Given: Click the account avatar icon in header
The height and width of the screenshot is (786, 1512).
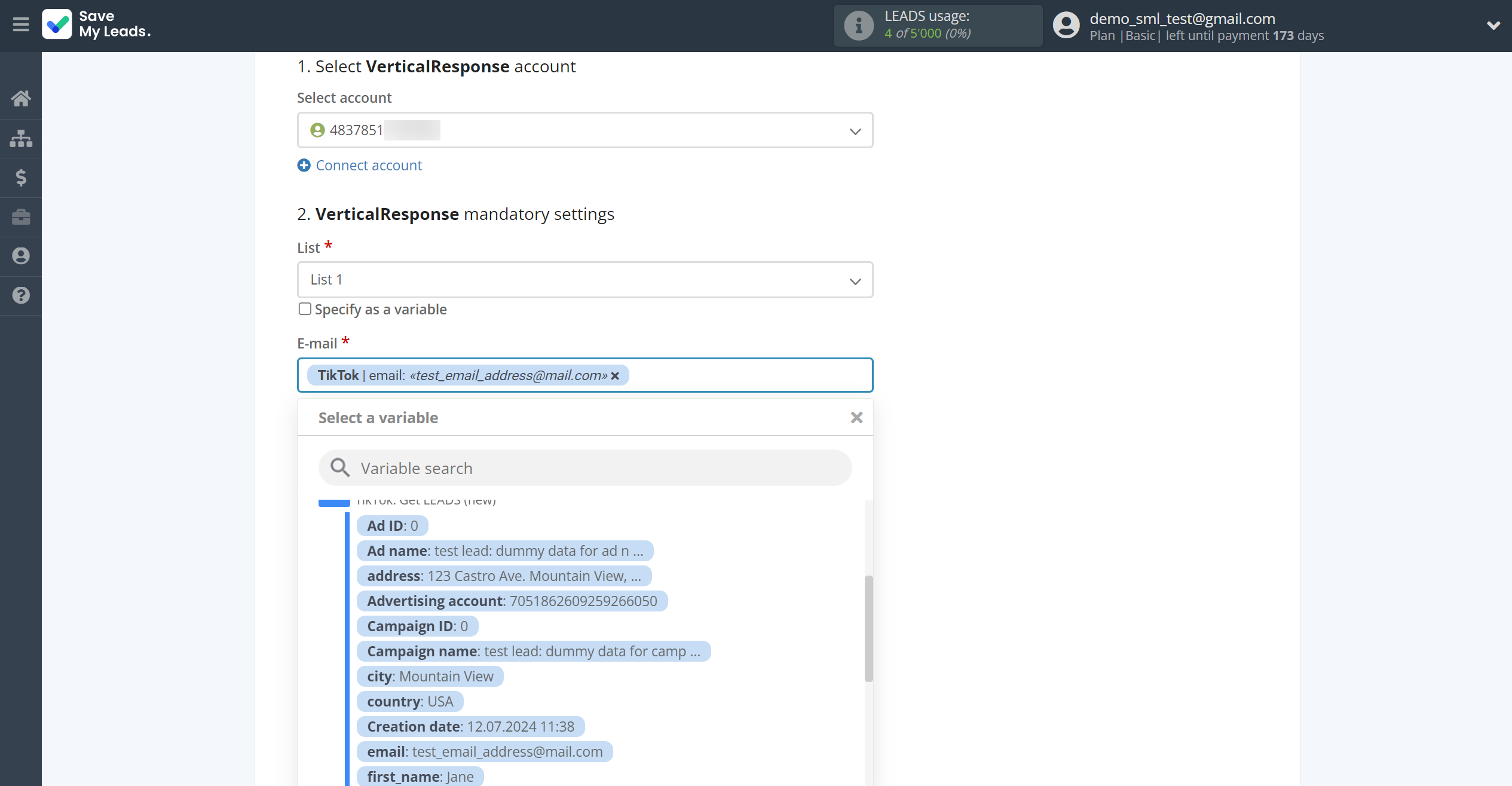Looking at the screenshot, I should 1066,26.
